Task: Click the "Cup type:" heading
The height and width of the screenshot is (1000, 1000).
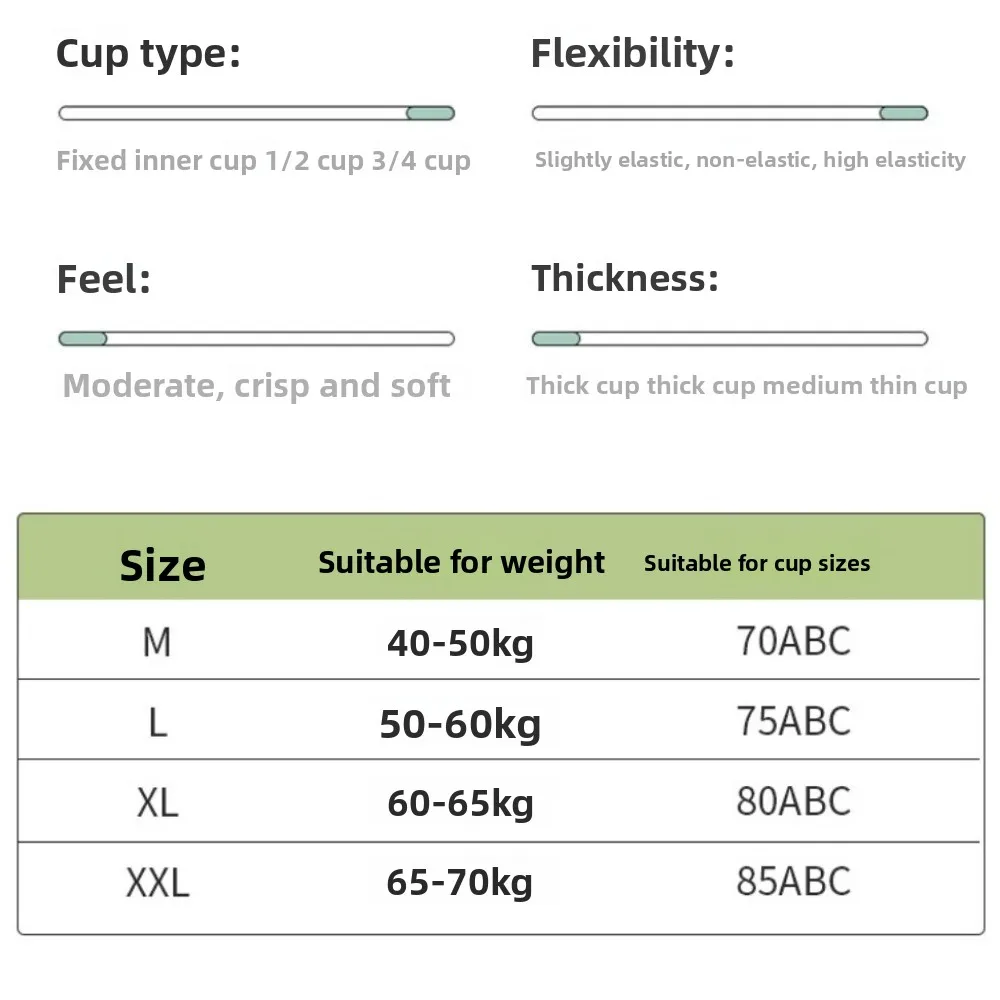Action: tap(149, 54)
